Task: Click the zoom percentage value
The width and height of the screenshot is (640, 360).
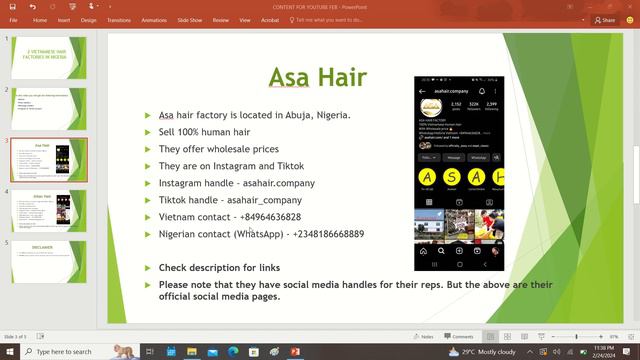Action: tap(613, 337)
